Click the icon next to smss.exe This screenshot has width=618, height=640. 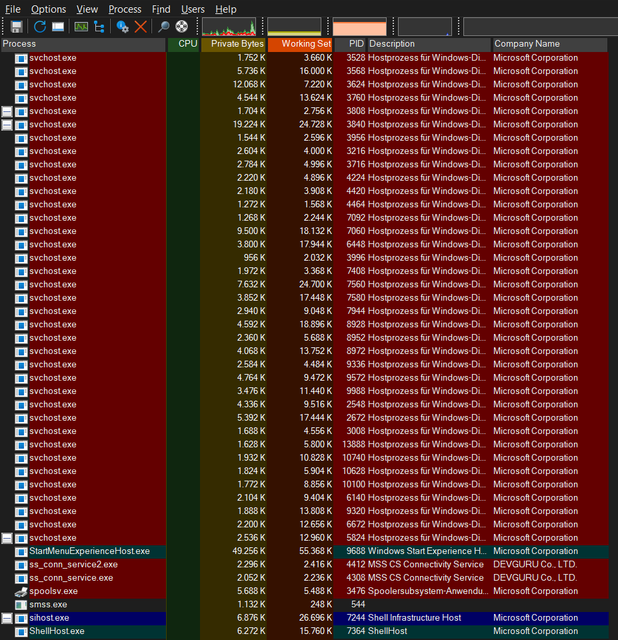[21, 605]
